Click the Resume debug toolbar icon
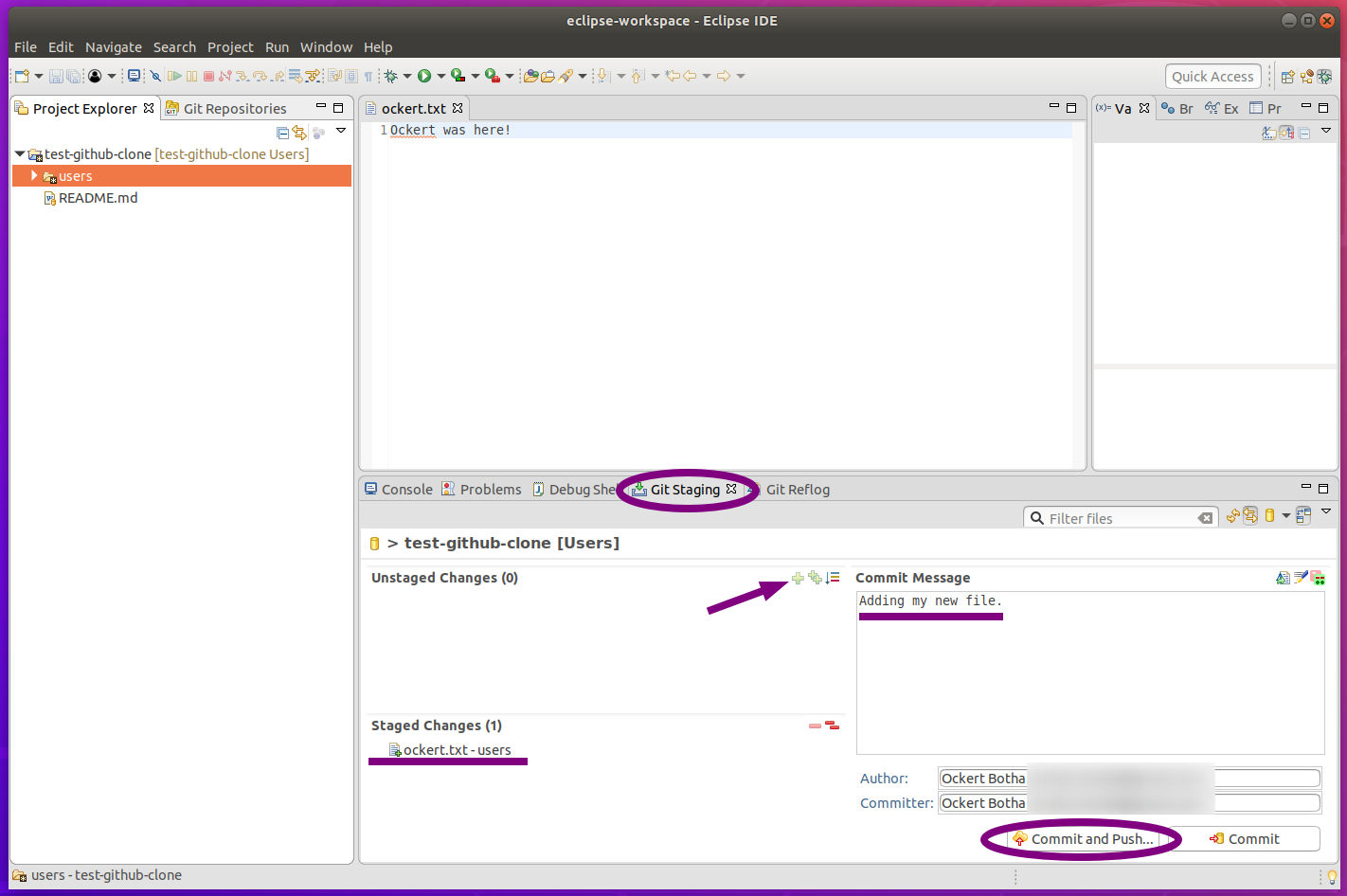 pyautogui.click(x=174, y=76)
